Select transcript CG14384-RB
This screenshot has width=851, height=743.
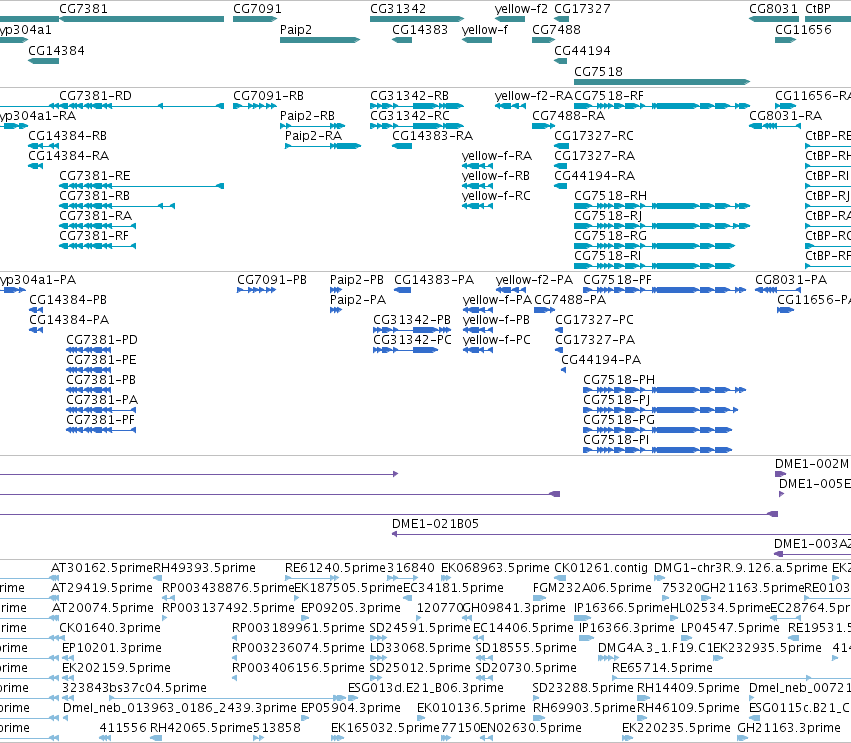(x=67, y=136)
